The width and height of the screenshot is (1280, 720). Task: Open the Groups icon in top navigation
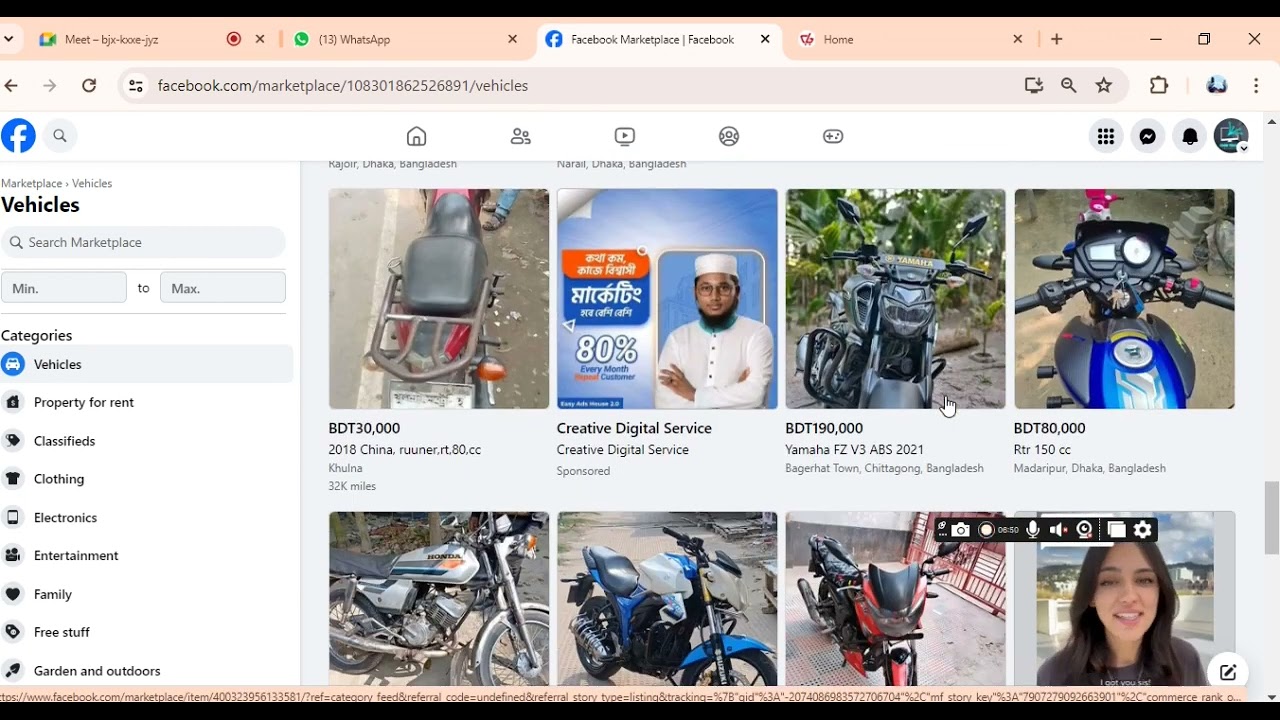[729, 136]
